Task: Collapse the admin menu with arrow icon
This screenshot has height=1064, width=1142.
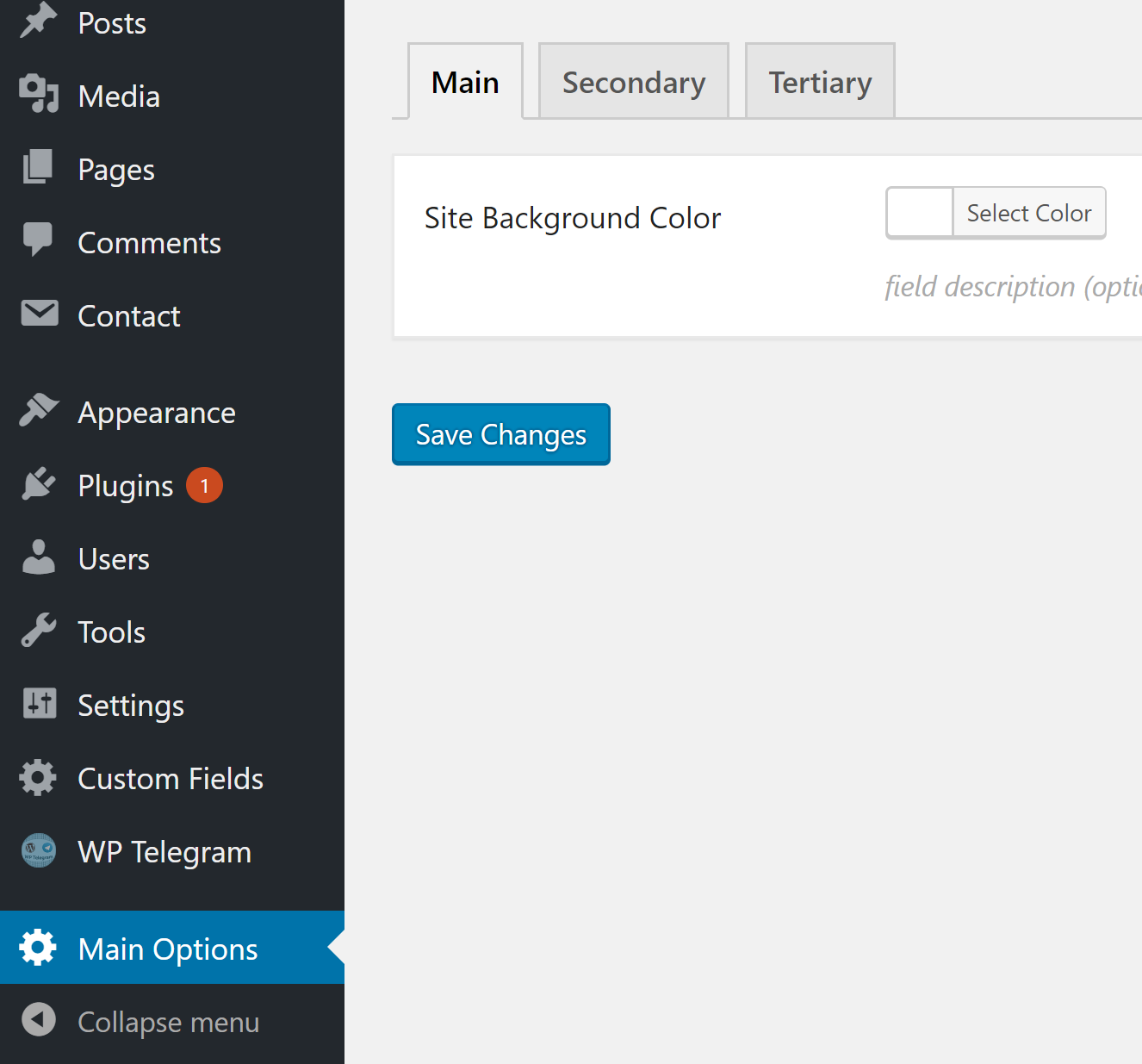Action: pos(38,1020)
